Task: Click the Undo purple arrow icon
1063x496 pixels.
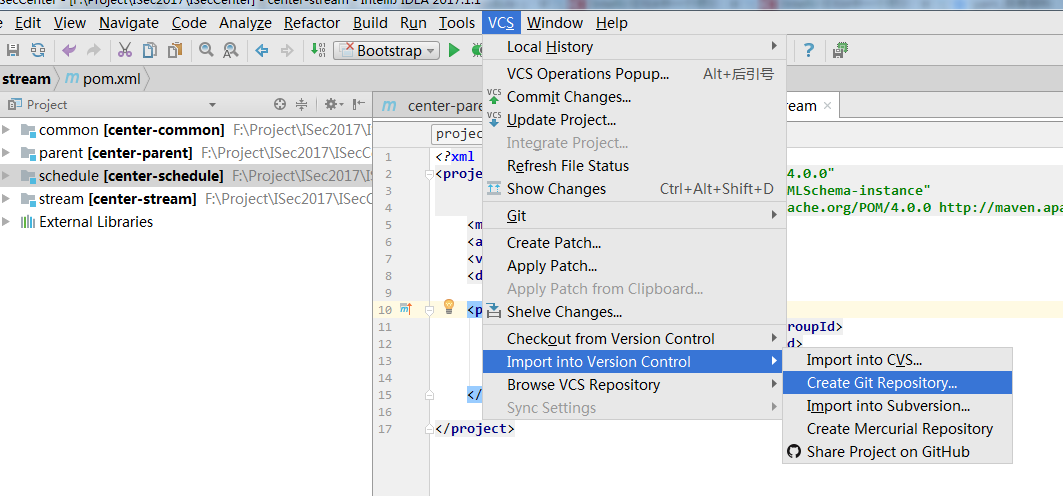Action: [68, 50]
